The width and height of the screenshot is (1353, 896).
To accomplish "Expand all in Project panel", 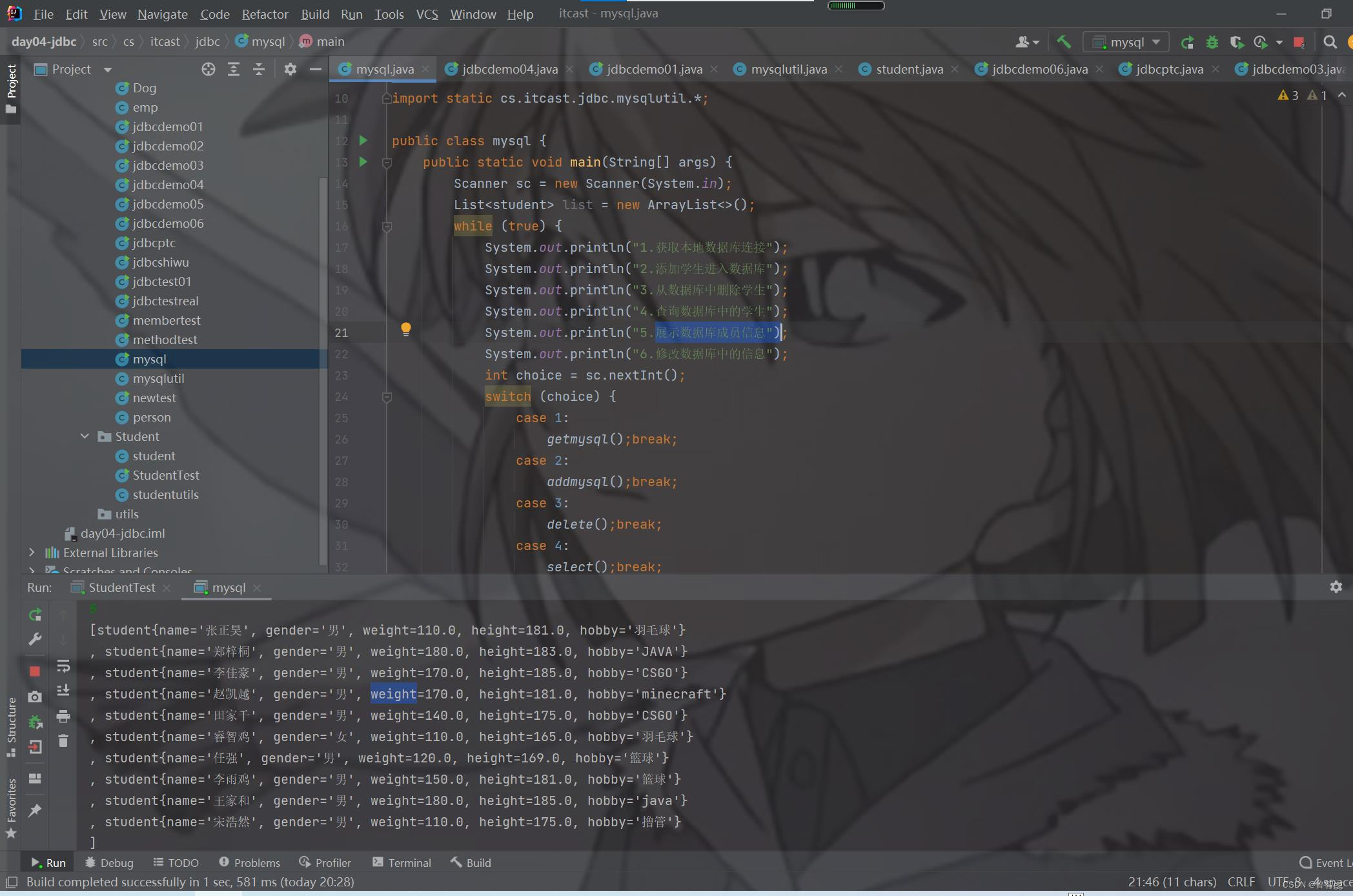I will tap(234, 69).
